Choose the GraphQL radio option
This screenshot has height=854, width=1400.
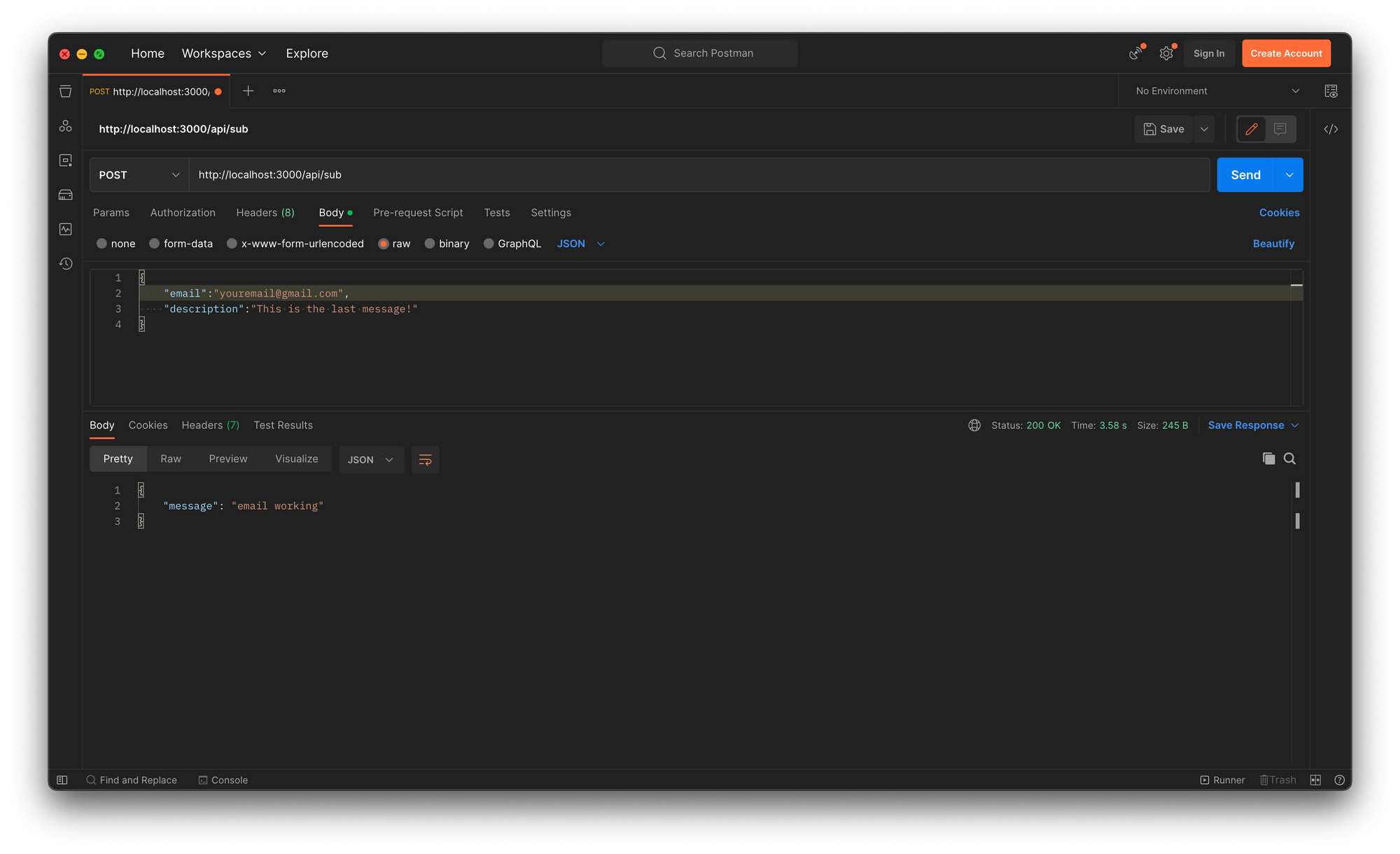(x=489, y=244)
